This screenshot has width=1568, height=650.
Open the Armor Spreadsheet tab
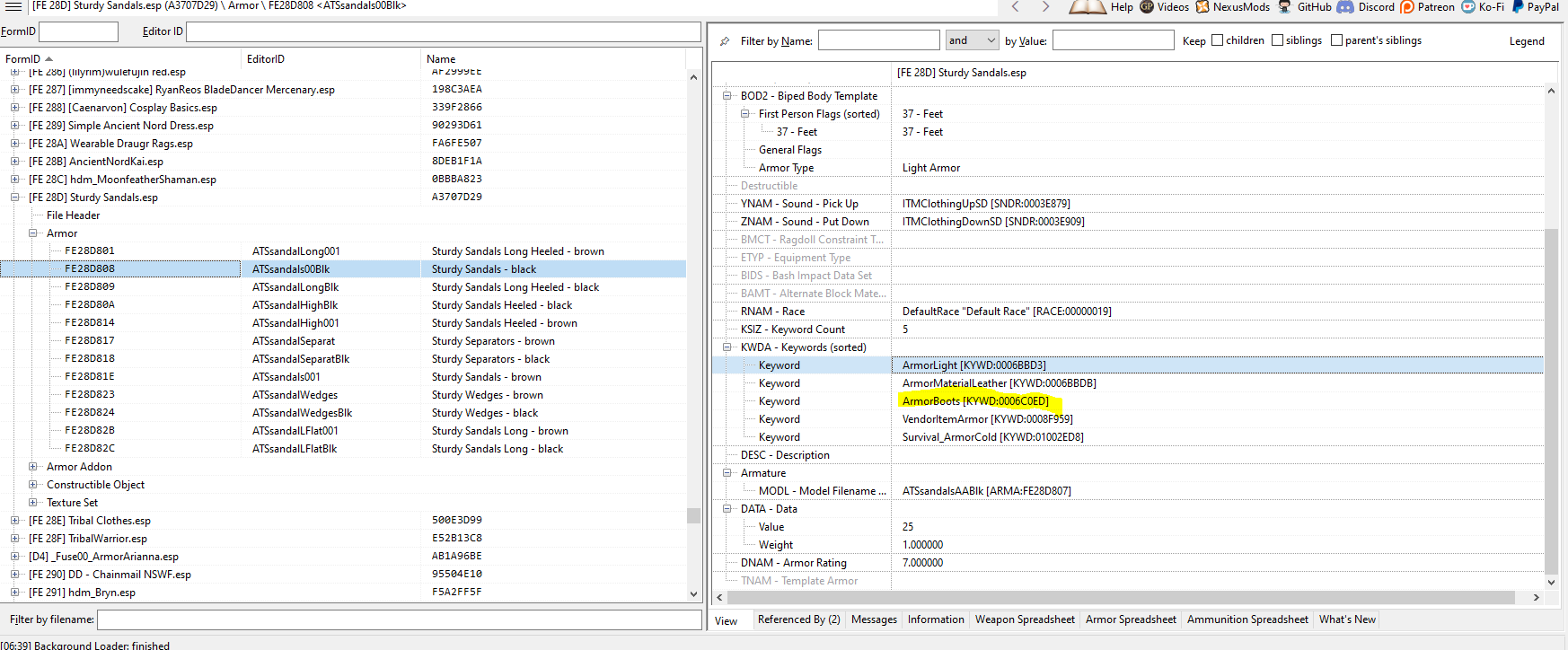click(x=1131, y=619)
